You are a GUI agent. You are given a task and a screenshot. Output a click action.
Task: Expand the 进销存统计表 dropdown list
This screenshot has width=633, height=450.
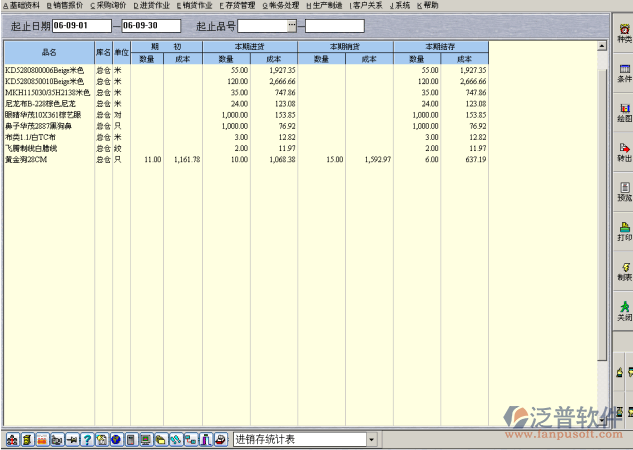pos(371,439)
